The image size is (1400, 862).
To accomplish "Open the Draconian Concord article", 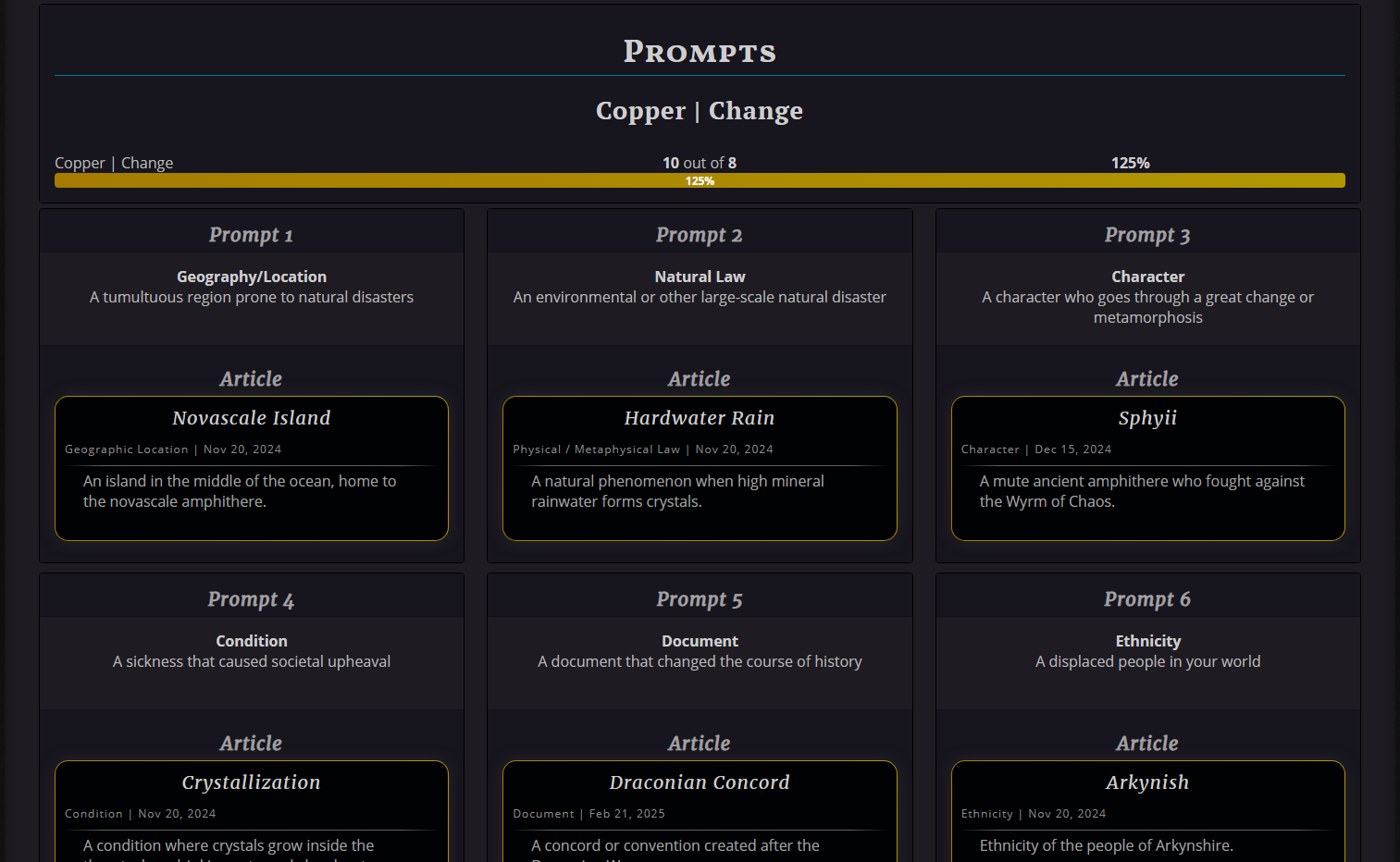I will (x=699, y=782).
